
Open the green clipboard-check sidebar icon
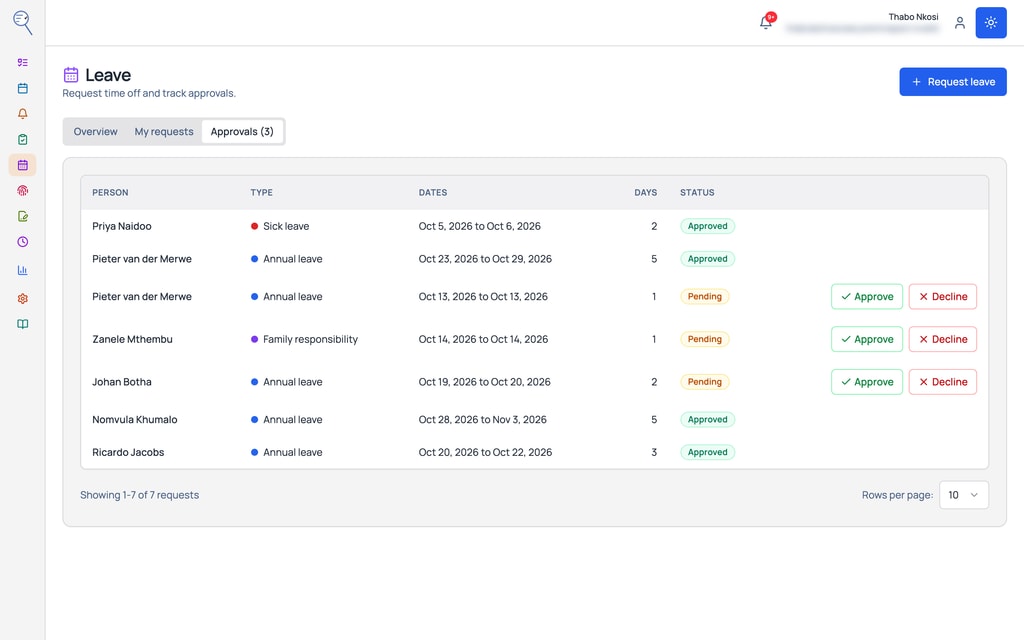[22, 139]
